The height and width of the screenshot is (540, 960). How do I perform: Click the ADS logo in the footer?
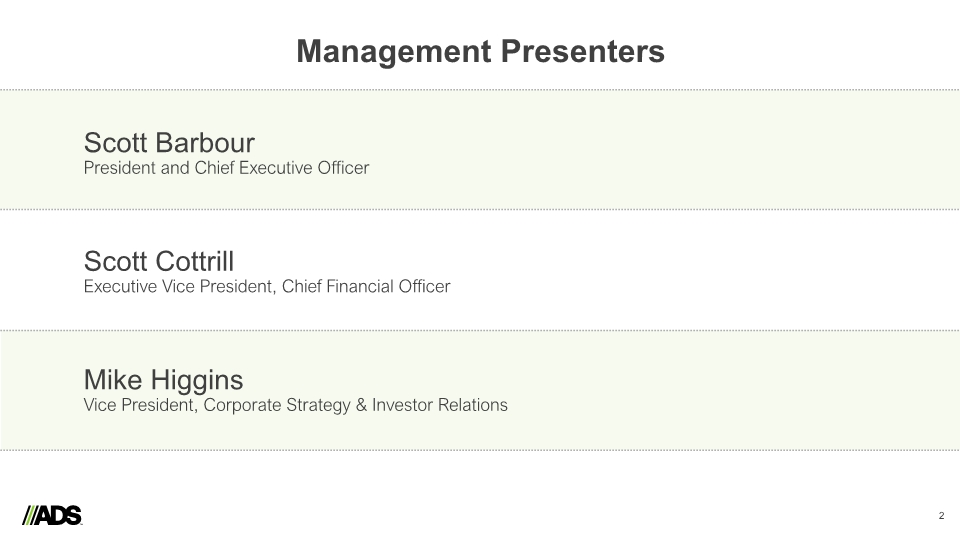pyautogui.click(x=52, y=516)
